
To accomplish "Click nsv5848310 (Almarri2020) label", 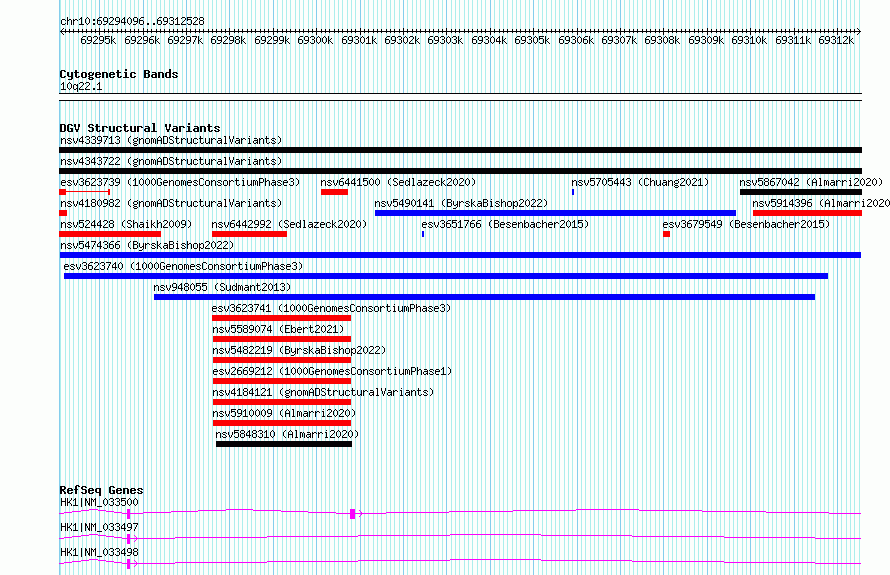I will (287, 434).
